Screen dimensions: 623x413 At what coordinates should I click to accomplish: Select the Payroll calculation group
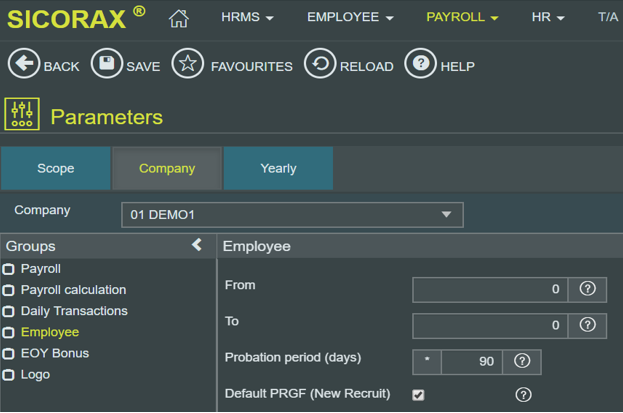[73, 290]
